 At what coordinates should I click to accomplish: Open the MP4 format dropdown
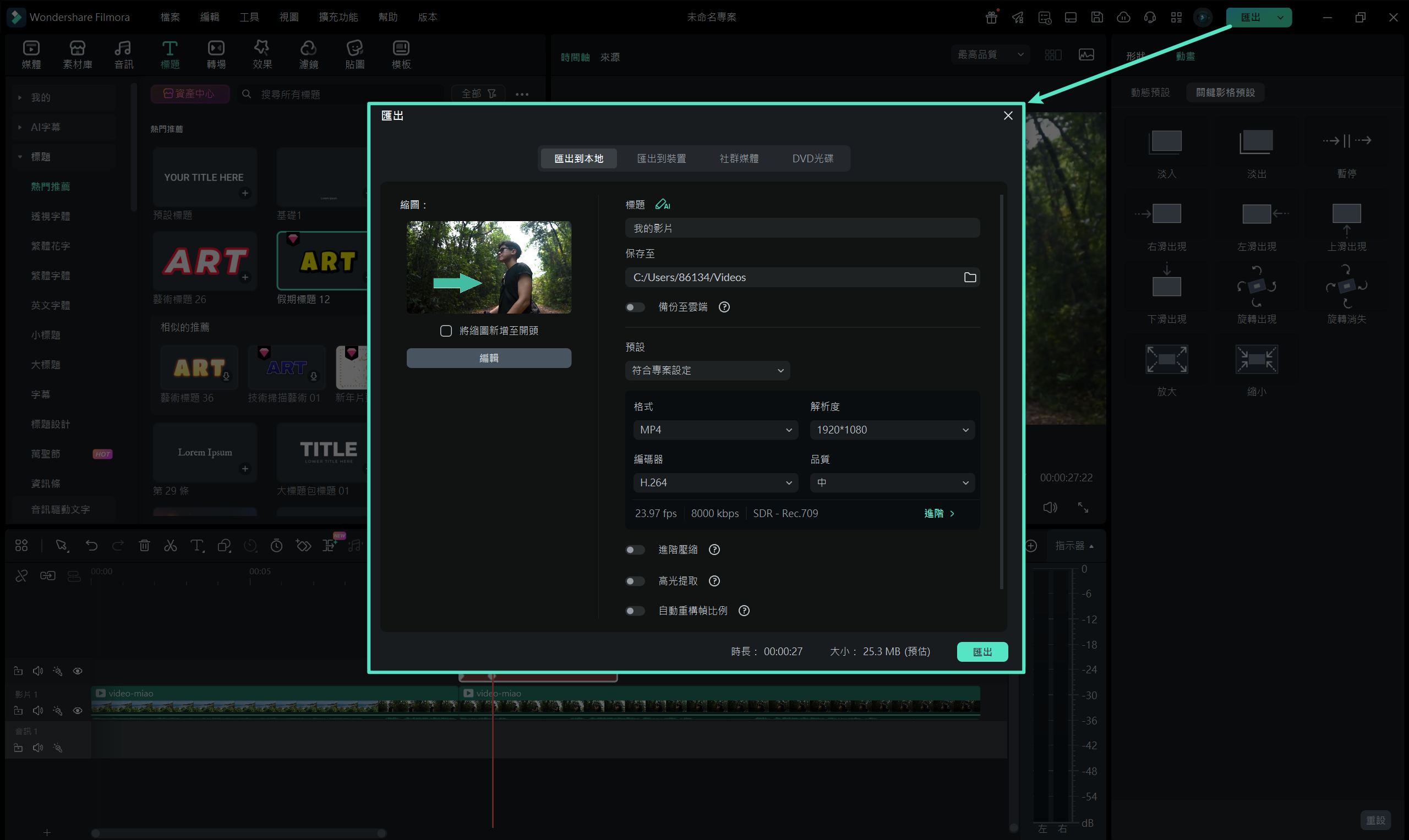715,430
